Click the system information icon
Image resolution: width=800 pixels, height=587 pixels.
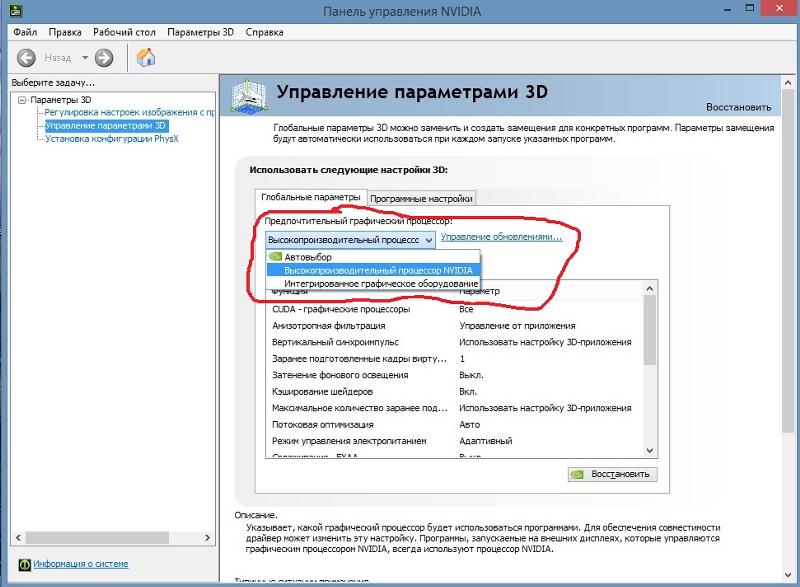[x=24, y=565]
